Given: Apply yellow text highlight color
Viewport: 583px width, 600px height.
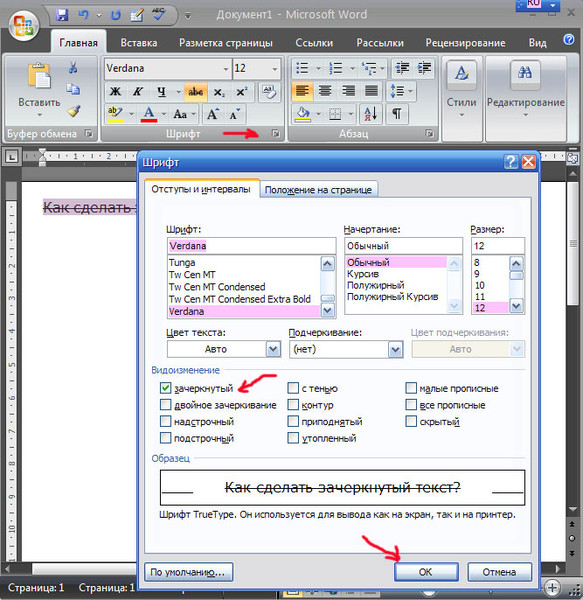Looking at the screenshot, I should point(116,114).
